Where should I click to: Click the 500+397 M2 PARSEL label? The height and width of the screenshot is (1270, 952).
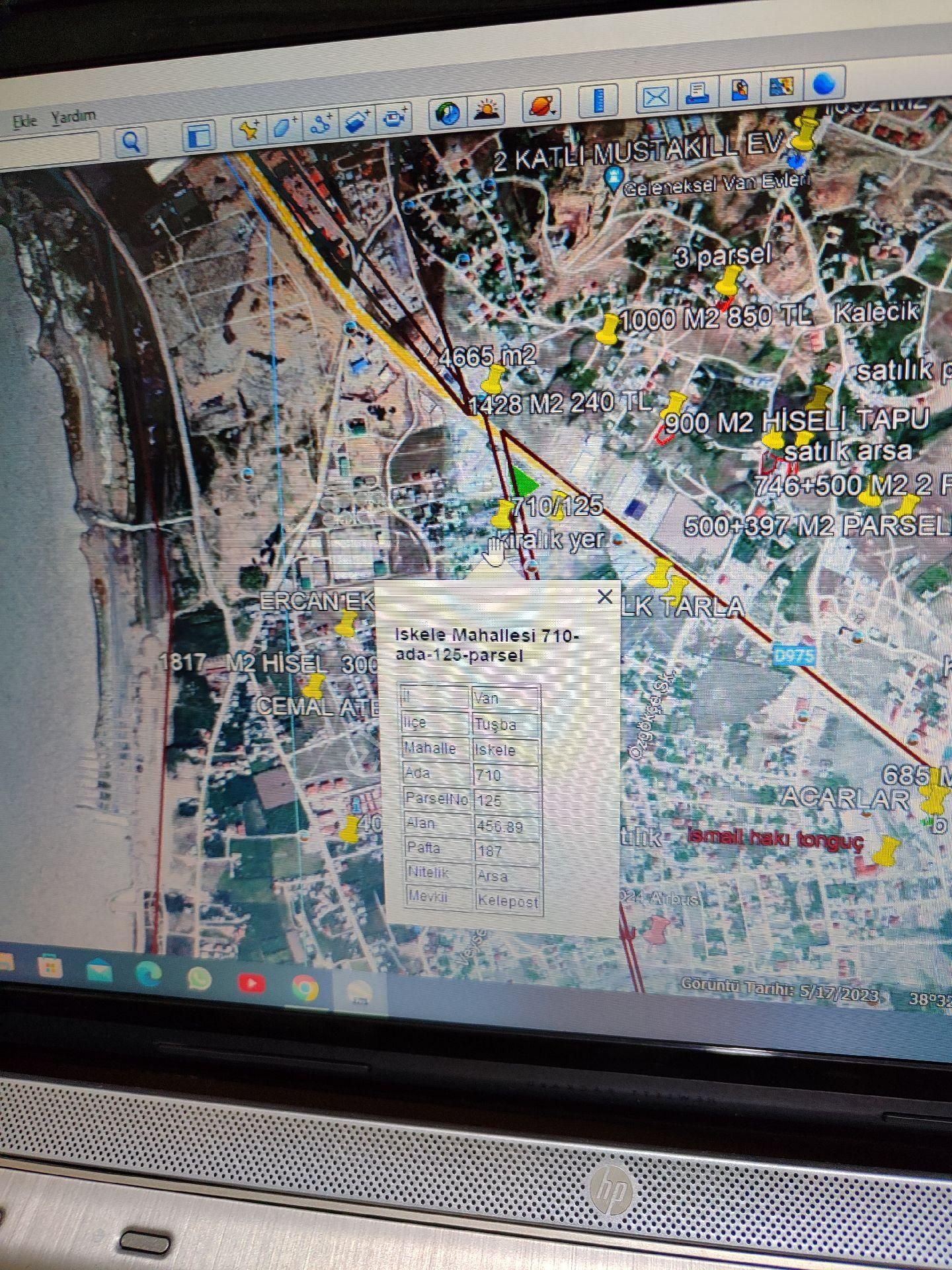[816, 526]
